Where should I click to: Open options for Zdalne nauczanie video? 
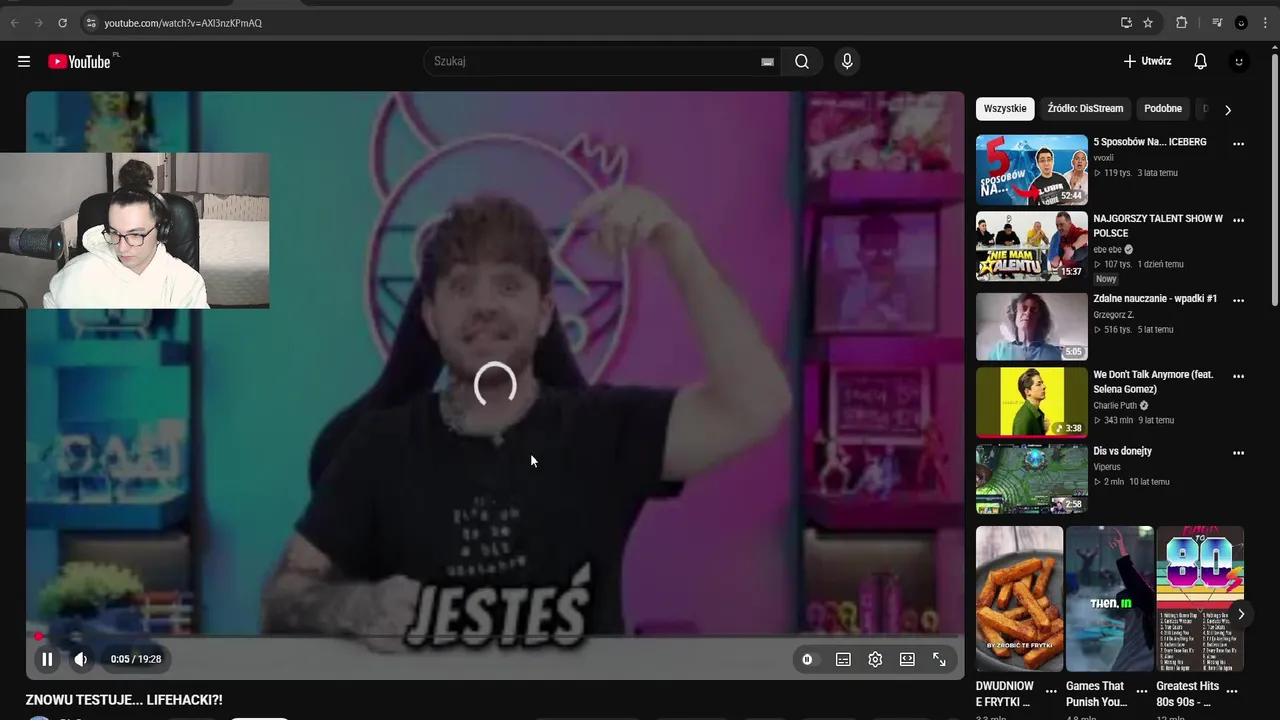click(1238, 300)
